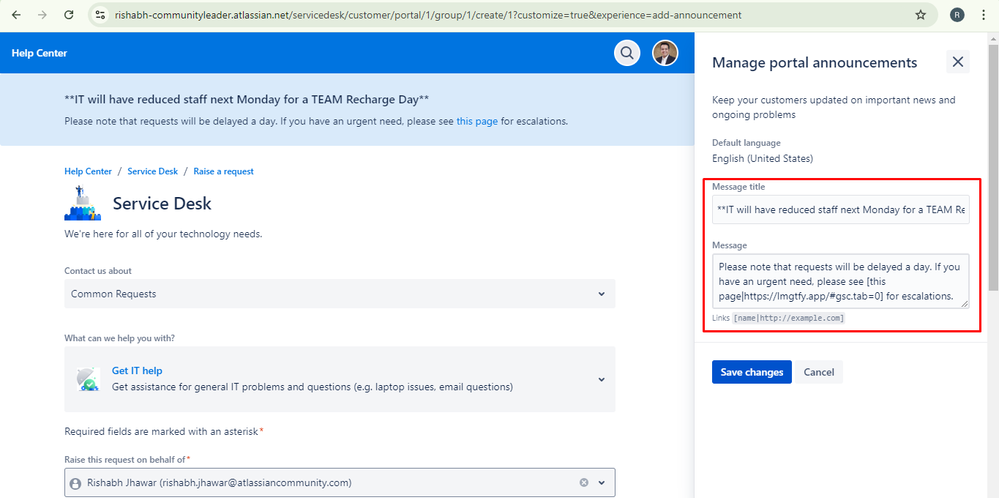Click the Raise a request breadcrumb
The height and width of the screenshot is (498, 999).
[224, 171]
